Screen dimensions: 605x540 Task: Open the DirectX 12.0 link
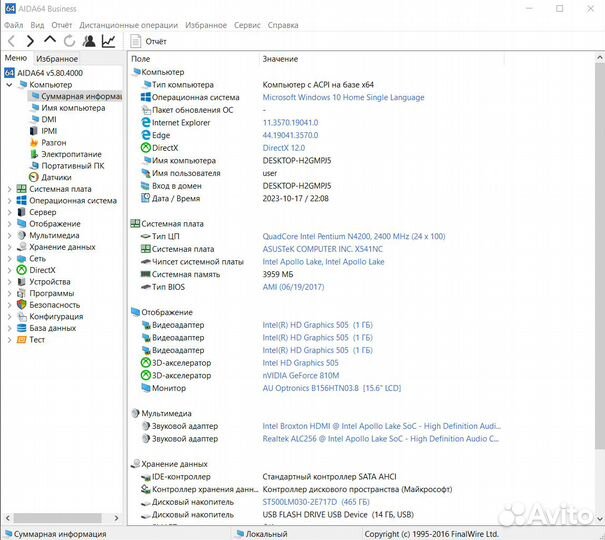pyautogui.click(x=284, y=148)
